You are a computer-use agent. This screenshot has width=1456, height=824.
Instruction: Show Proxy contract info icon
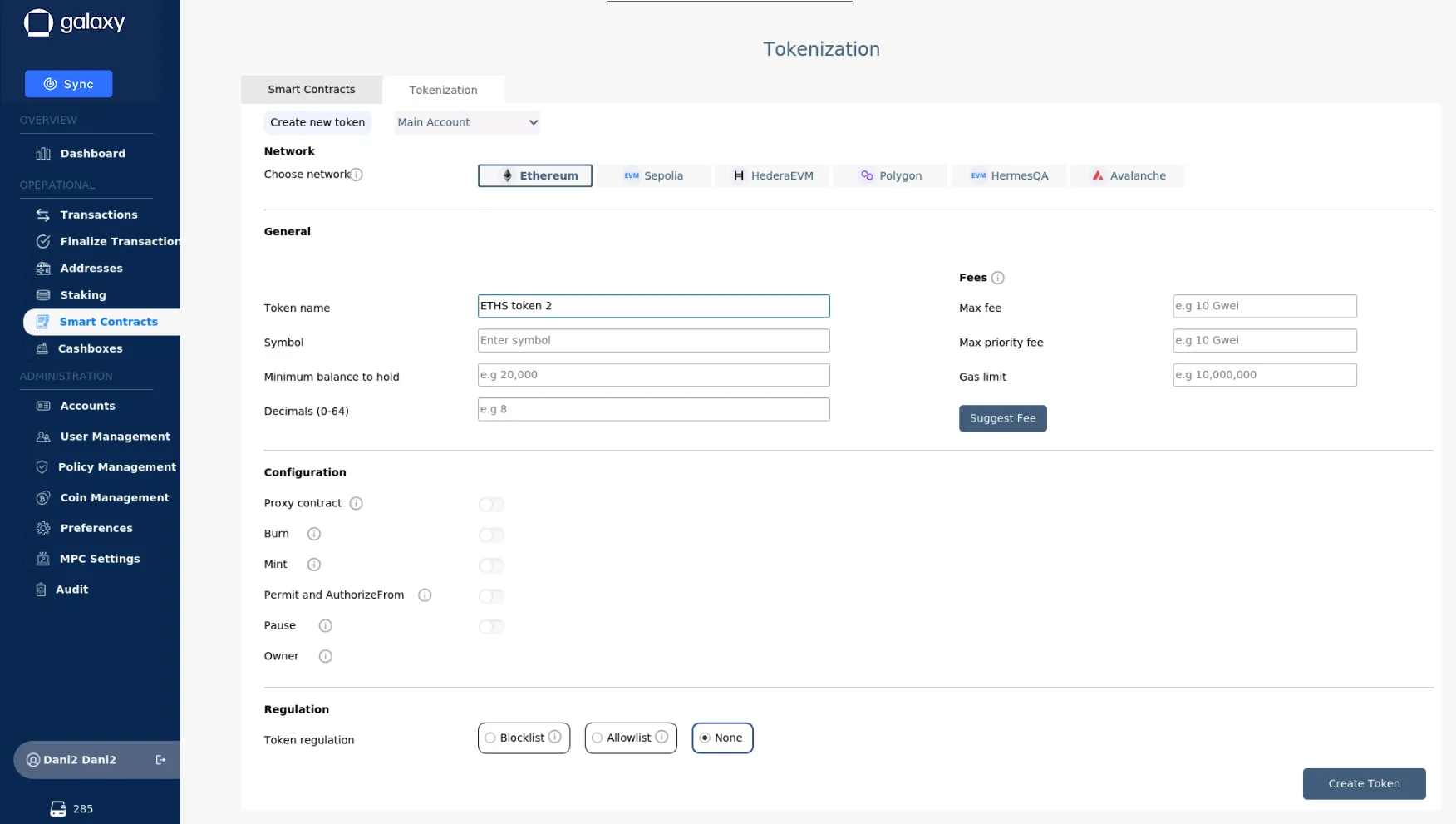click(356, 503)
